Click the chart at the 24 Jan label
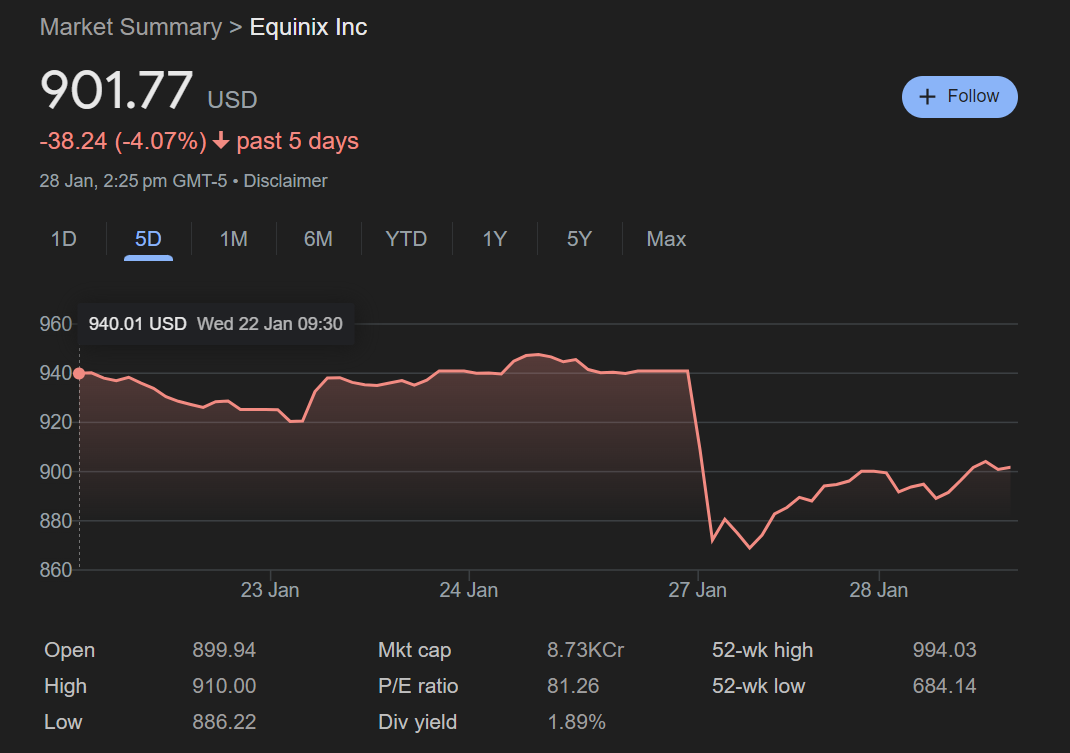This screenshot has width=1070, height=753. [469, 590]
